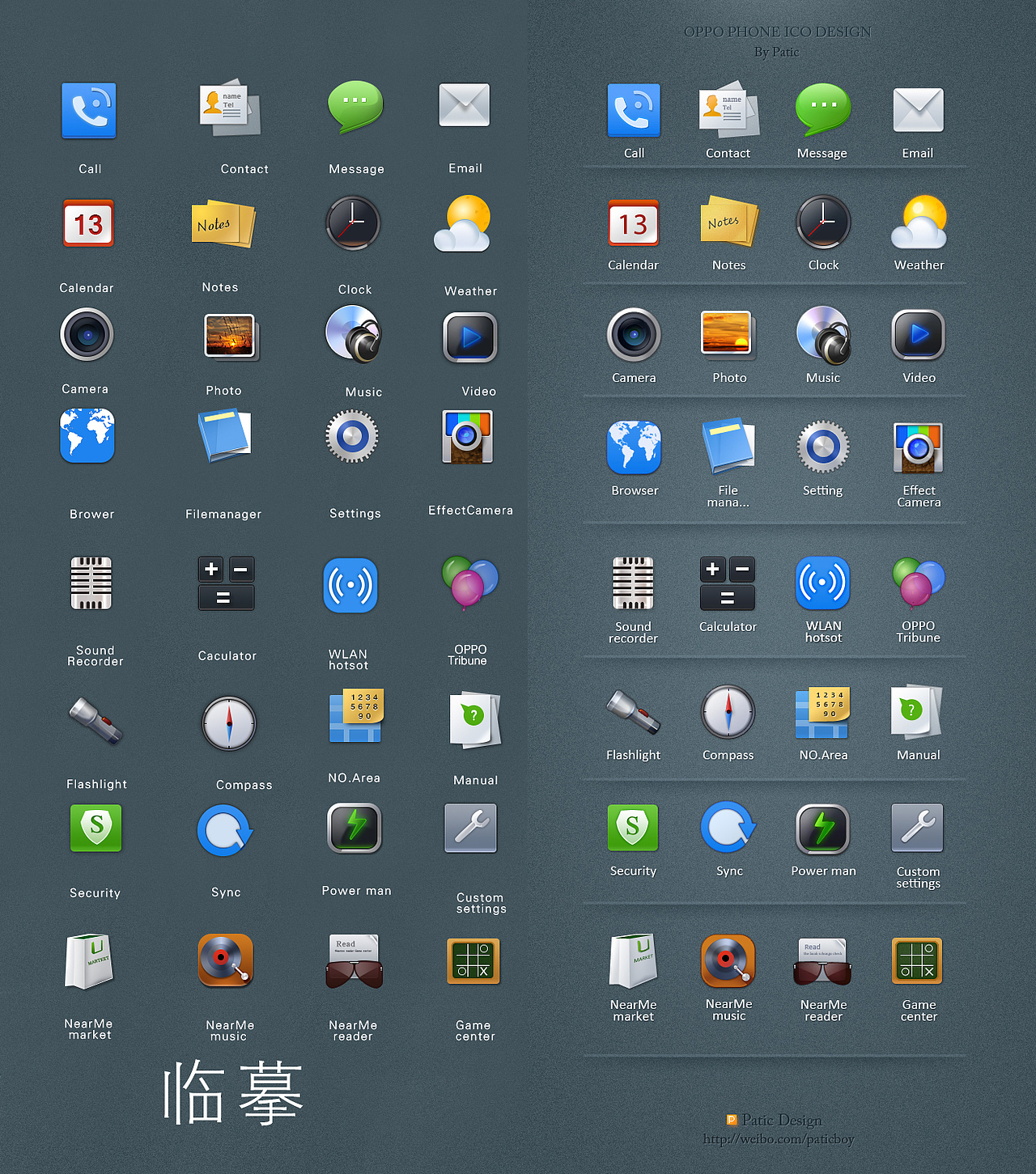Open the OPPO Tribune balloons in the OPPO design set
The image size is (1036, 1174).
click(x=919, y=582)
